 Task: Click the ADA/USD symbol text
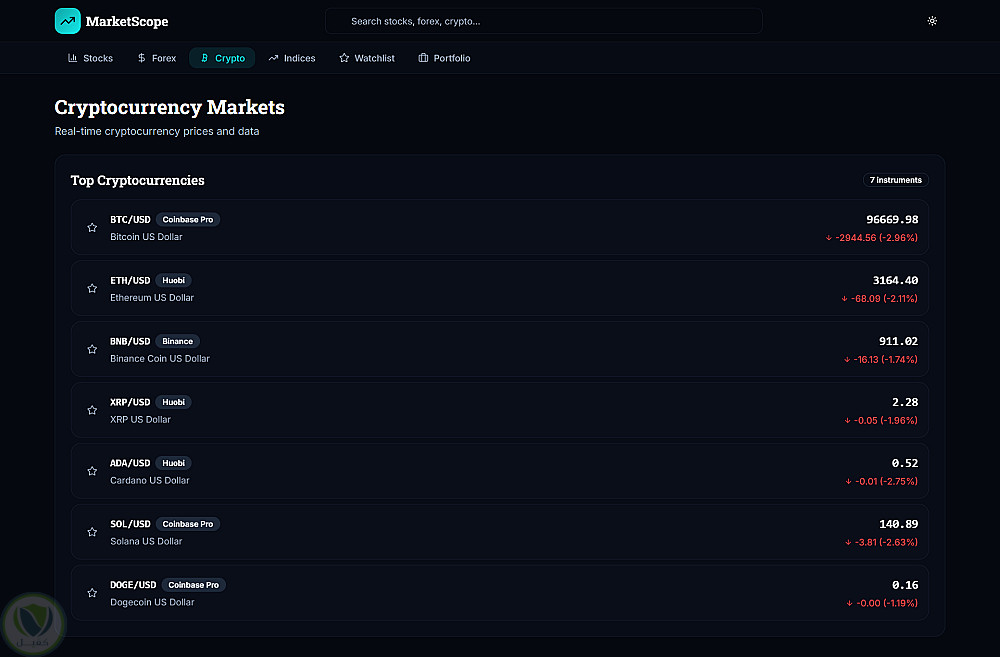pos(130,463)
